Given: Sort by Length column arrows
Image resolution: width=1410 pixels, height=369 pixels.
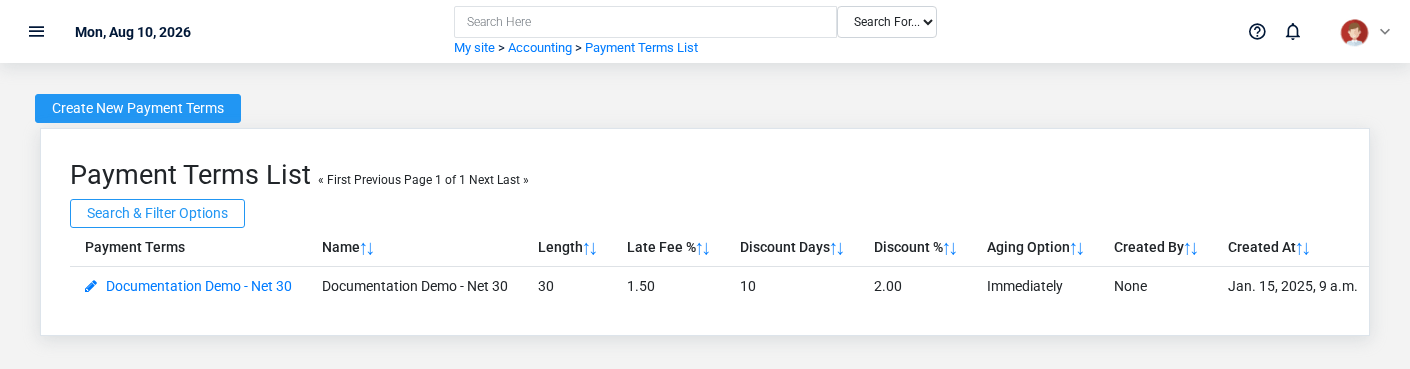Looking at the screenshot, I should coord(590,248).
